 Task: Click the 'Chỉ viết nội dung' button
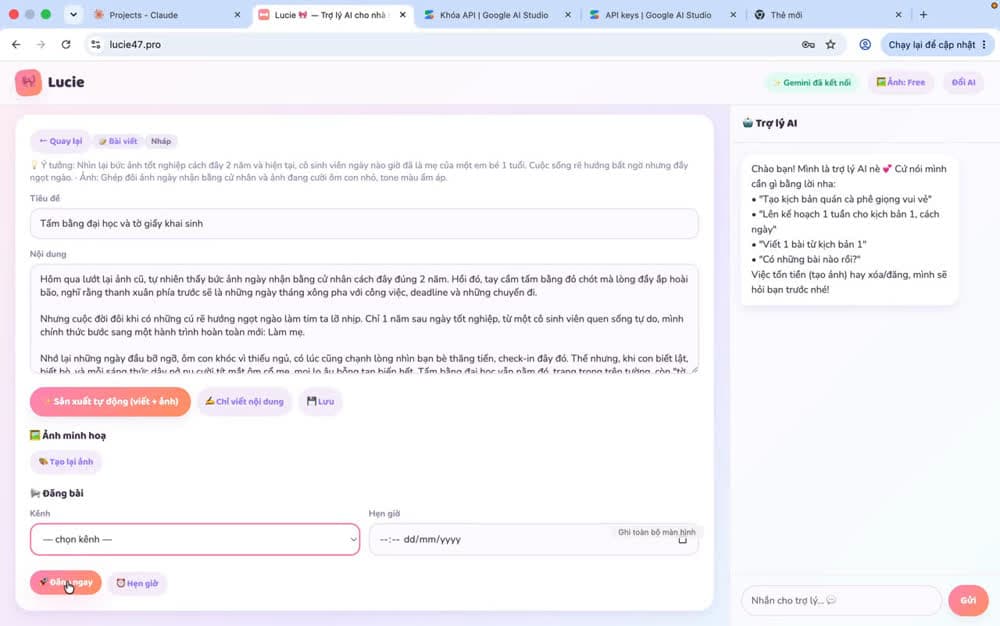tap(244, 402)
